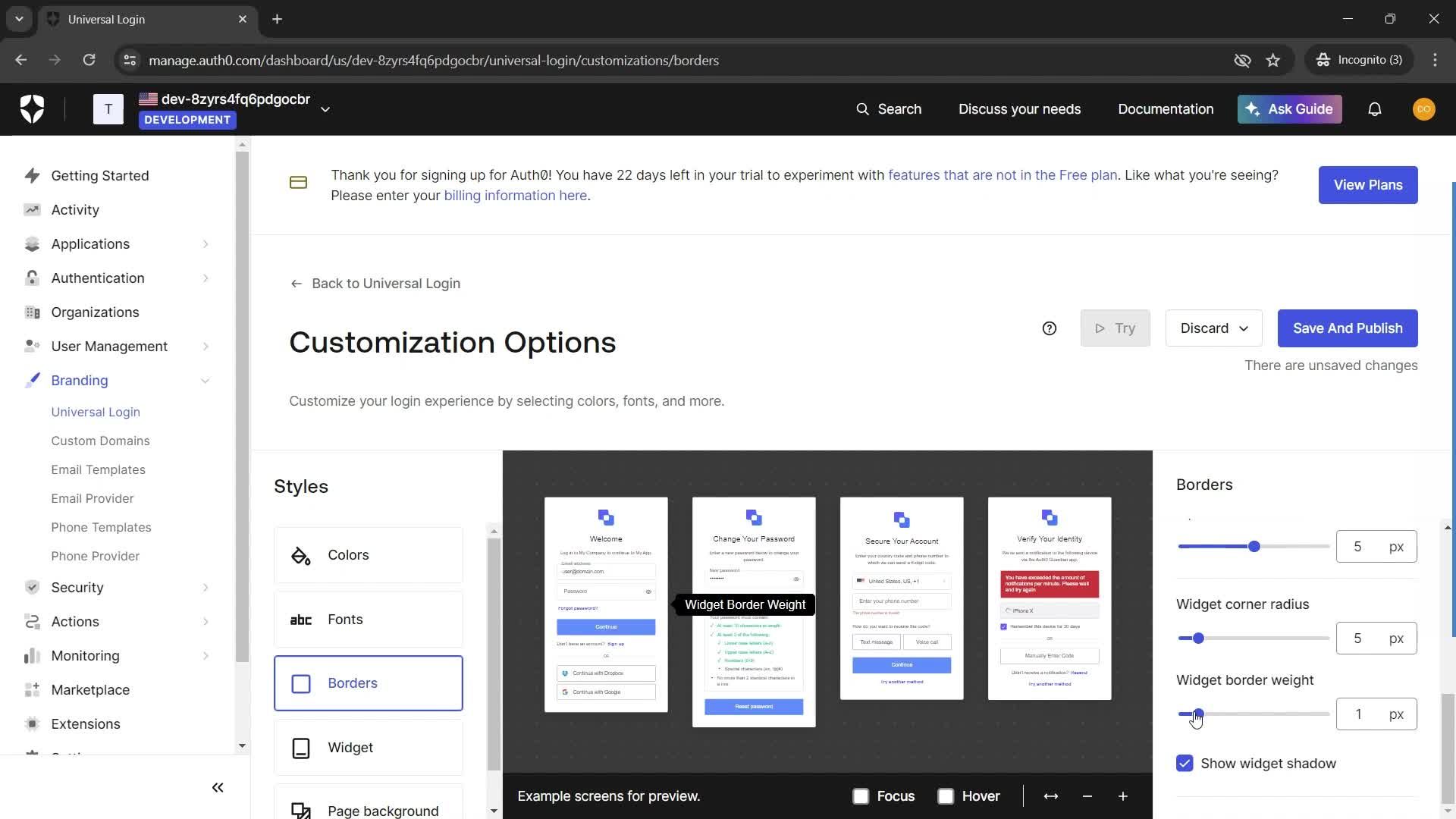Viewport: 1456px width, 819px height.
Task: Click the topmost borders slider set to 5
Action: point(1254,547)
